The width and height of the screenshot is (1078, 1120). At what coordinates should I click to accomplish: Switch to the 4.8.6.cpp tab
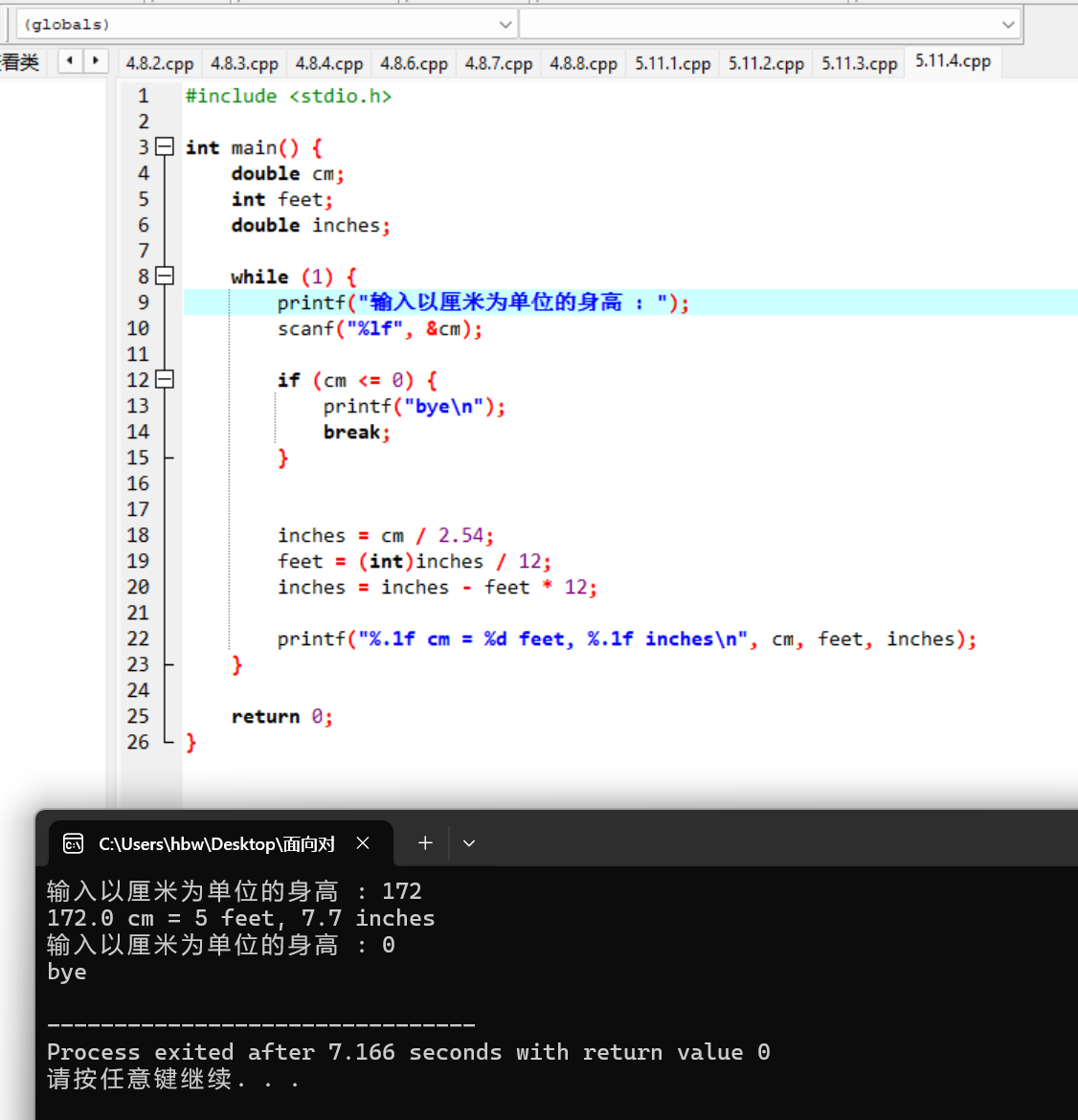pyautogui.click(x=414, y=63)
